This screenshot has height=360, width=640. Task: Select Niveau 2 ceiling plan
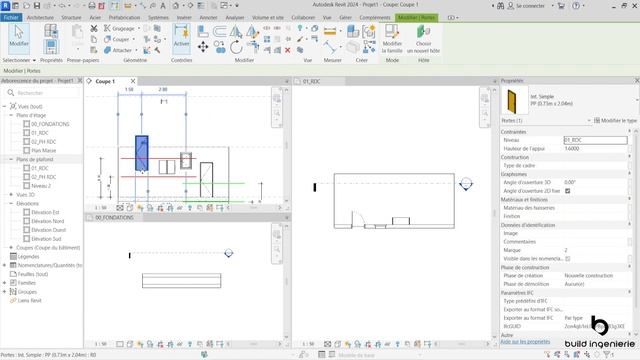41,186
